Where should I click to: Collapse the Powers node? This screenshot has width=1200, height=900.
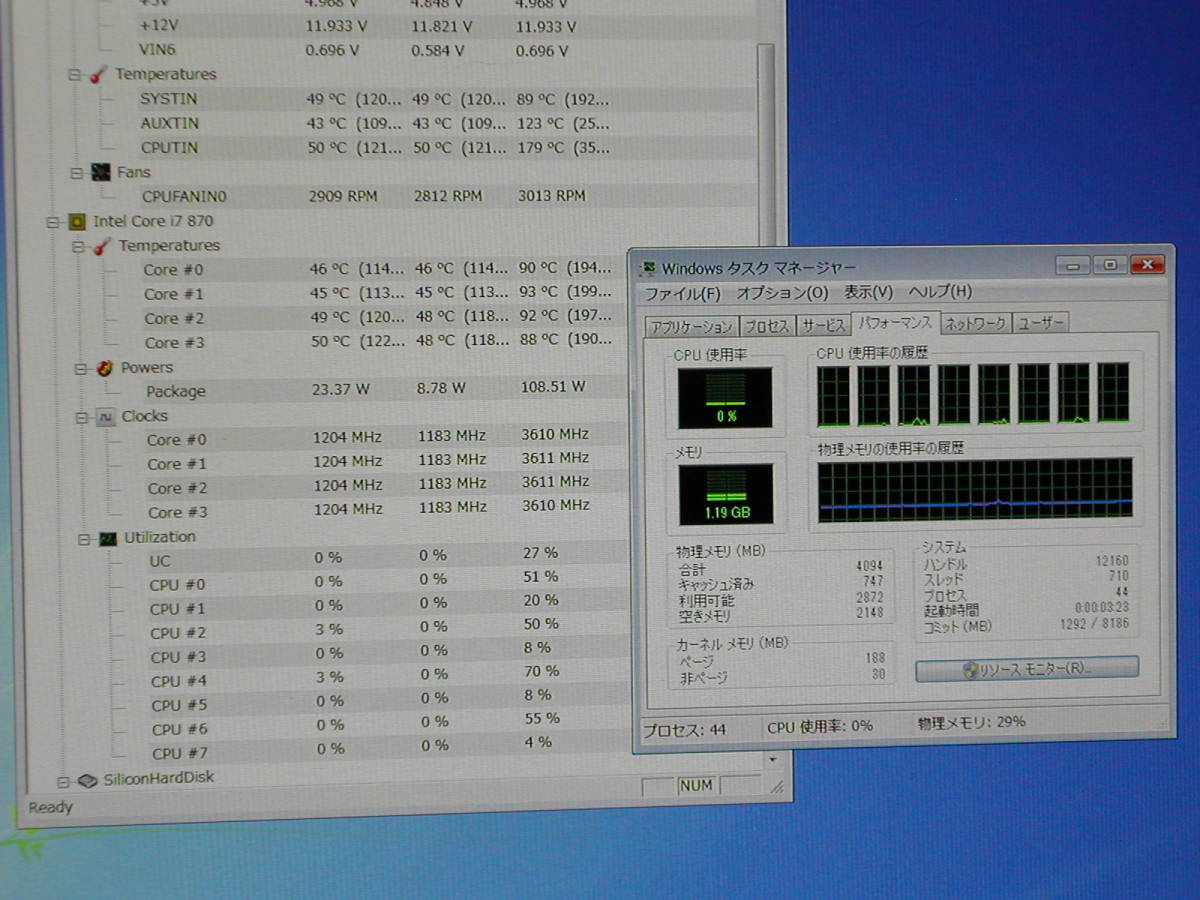click(81, 369)
